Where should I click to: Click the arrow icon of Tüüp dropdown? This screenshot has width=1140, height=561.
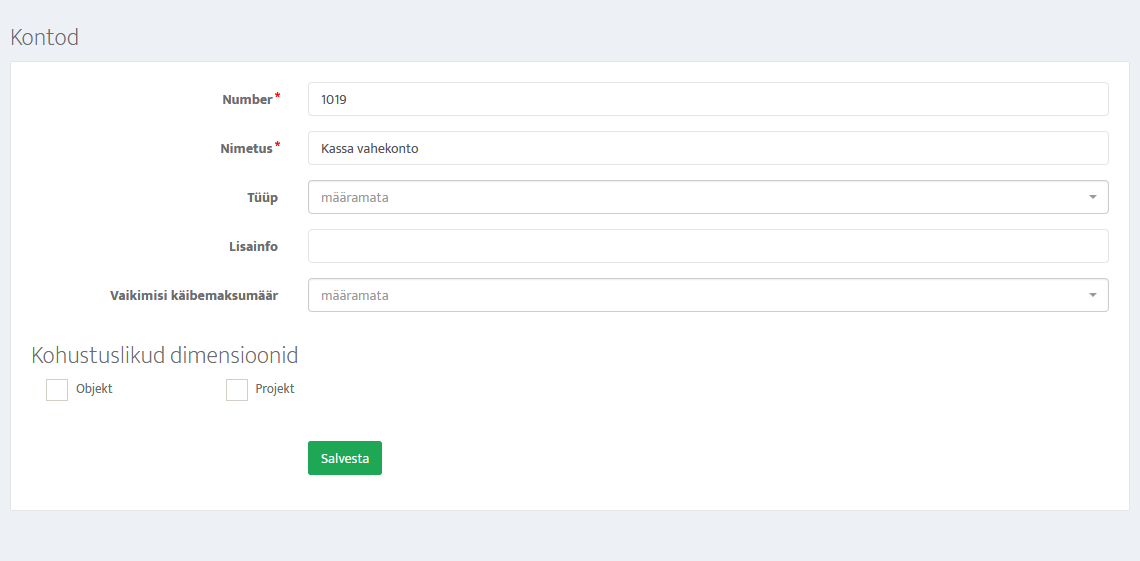(x=1092, y=197)
